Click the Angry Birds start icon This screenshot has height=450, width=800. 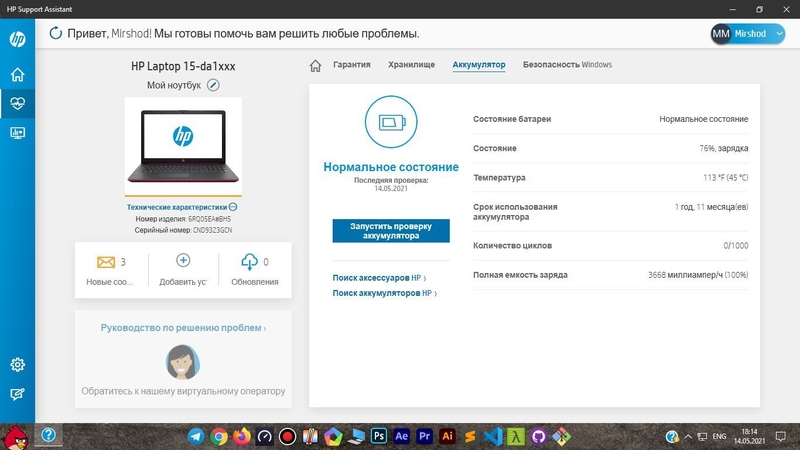coord(15,437)
